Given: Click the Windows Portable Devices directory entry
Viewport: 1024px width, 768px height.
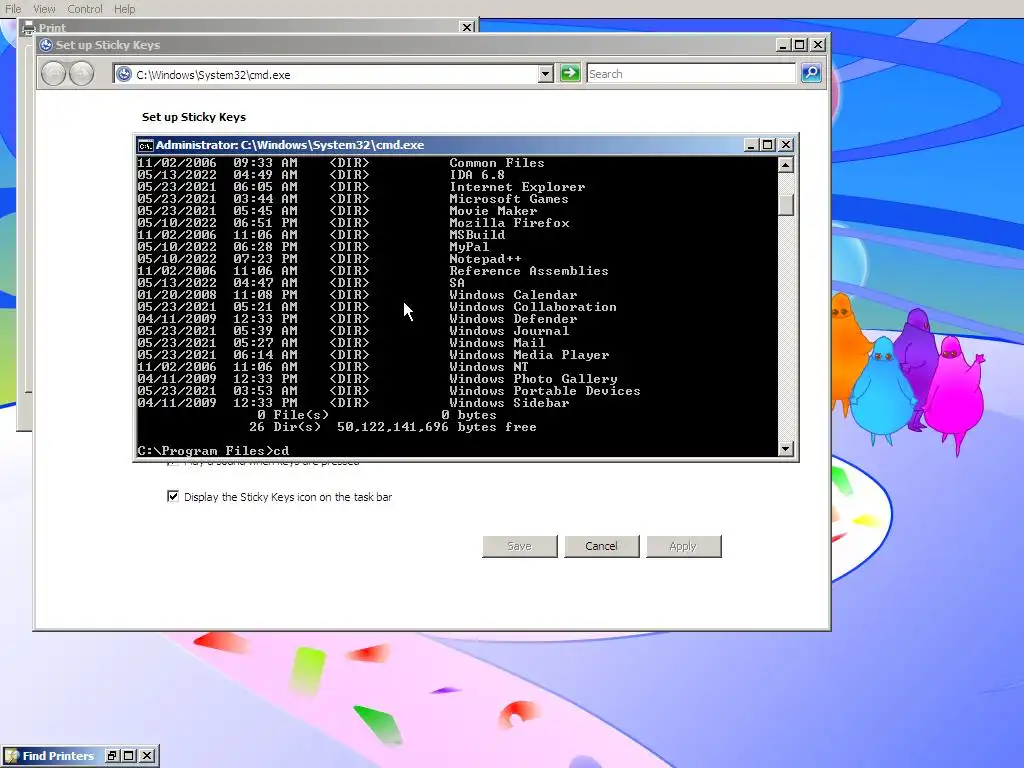Looking at the screenshot, I should [545, 391].
